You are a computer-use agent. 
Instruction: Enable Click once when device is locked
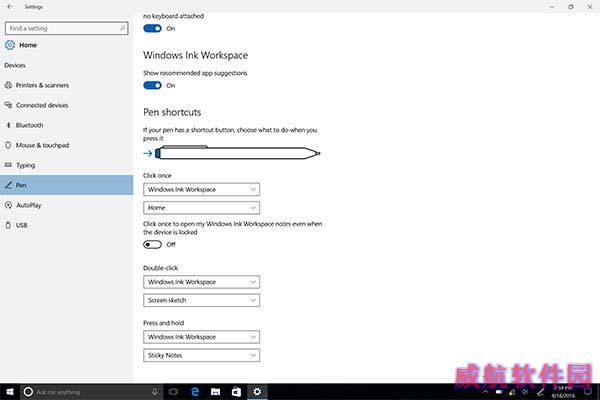(152, 245)
